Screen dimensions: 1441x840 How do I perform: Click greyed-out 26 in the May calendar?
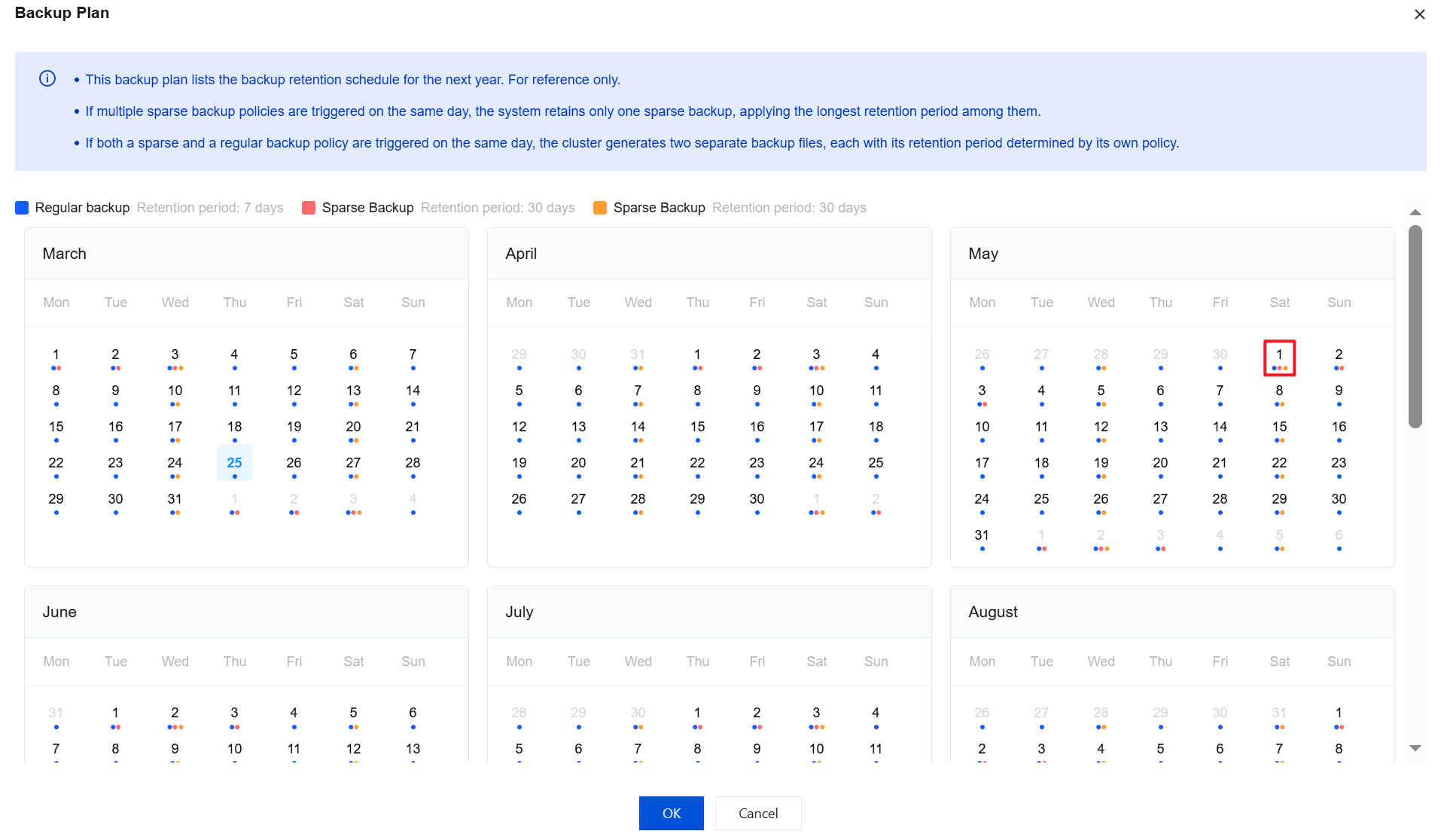point(982,355)
